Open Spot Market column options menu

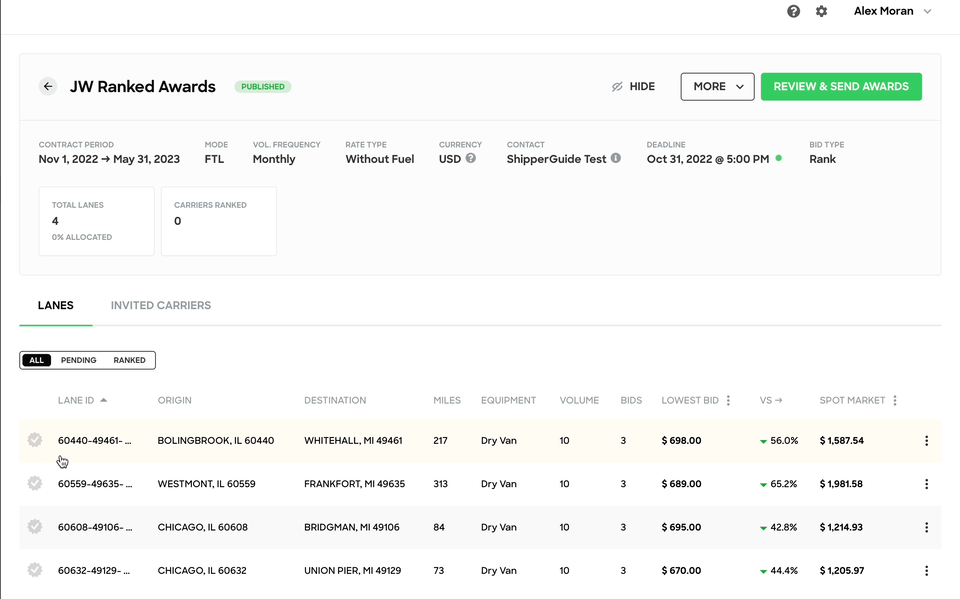pos(894,400)
